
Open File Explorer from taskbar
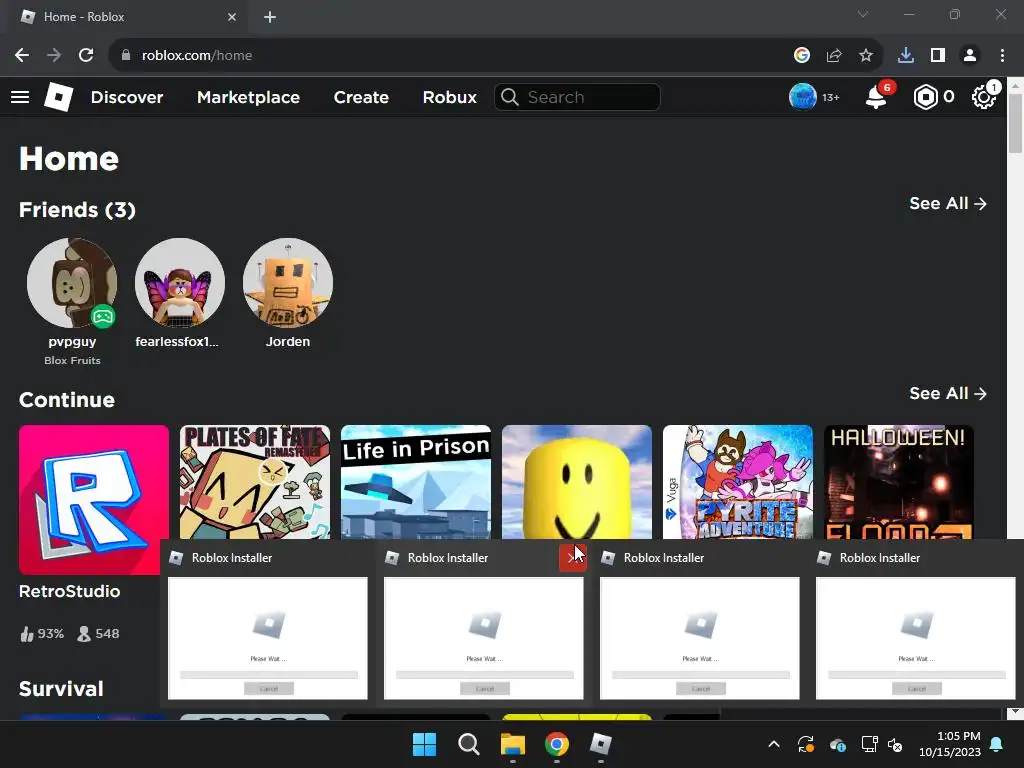pos(513,744)
